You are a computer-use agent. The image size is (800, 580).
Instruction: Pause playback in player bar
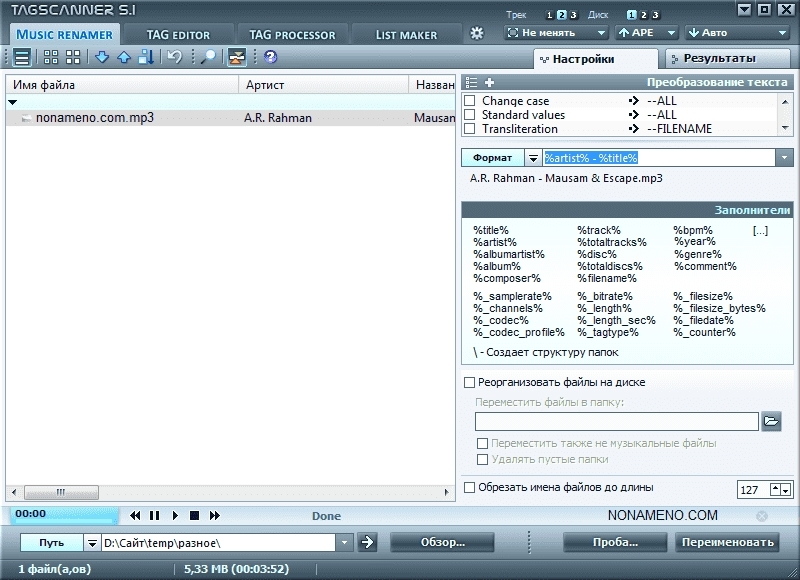pyautogui.click(x=155, y=516)
